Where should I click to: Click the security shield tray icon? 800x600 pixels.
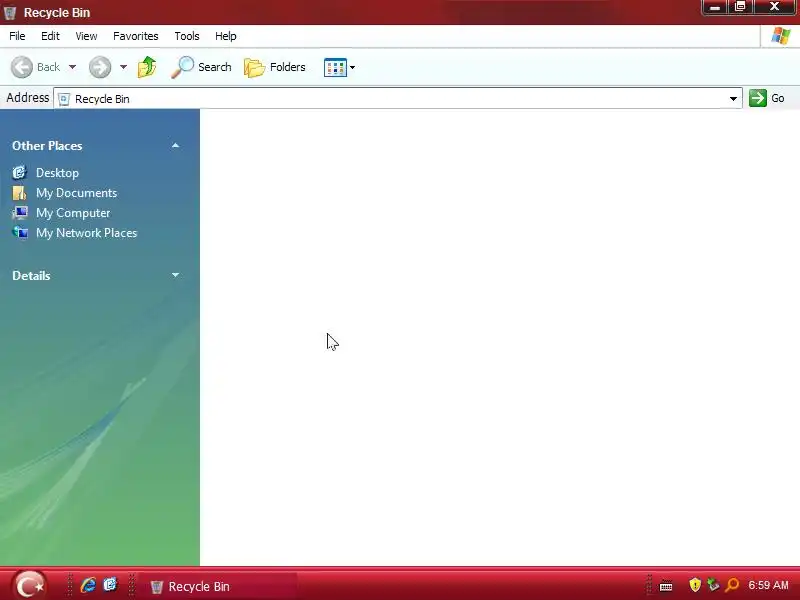point(694,585)
